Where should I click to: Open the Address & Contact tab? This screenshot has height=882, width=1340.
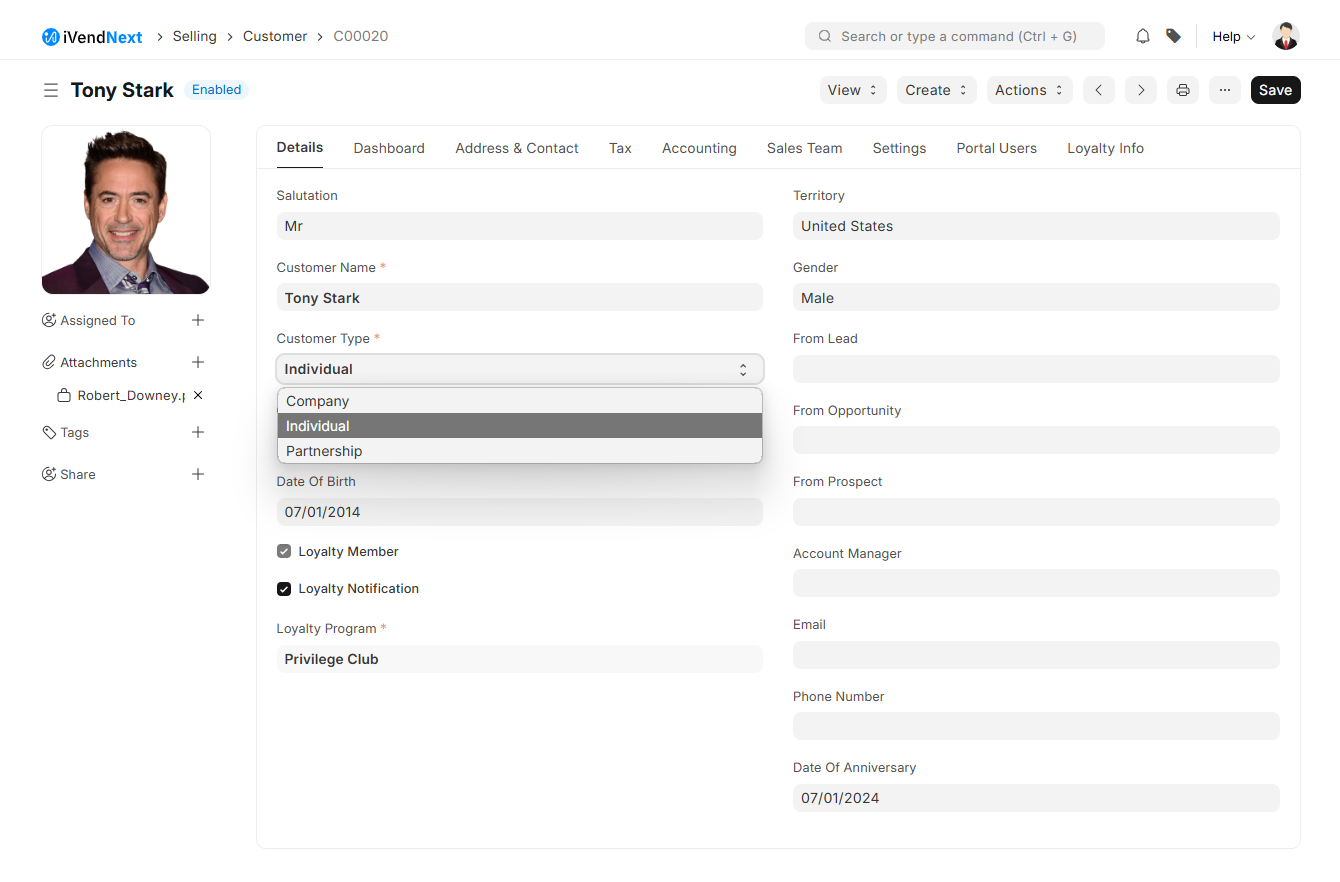[517, 148]
